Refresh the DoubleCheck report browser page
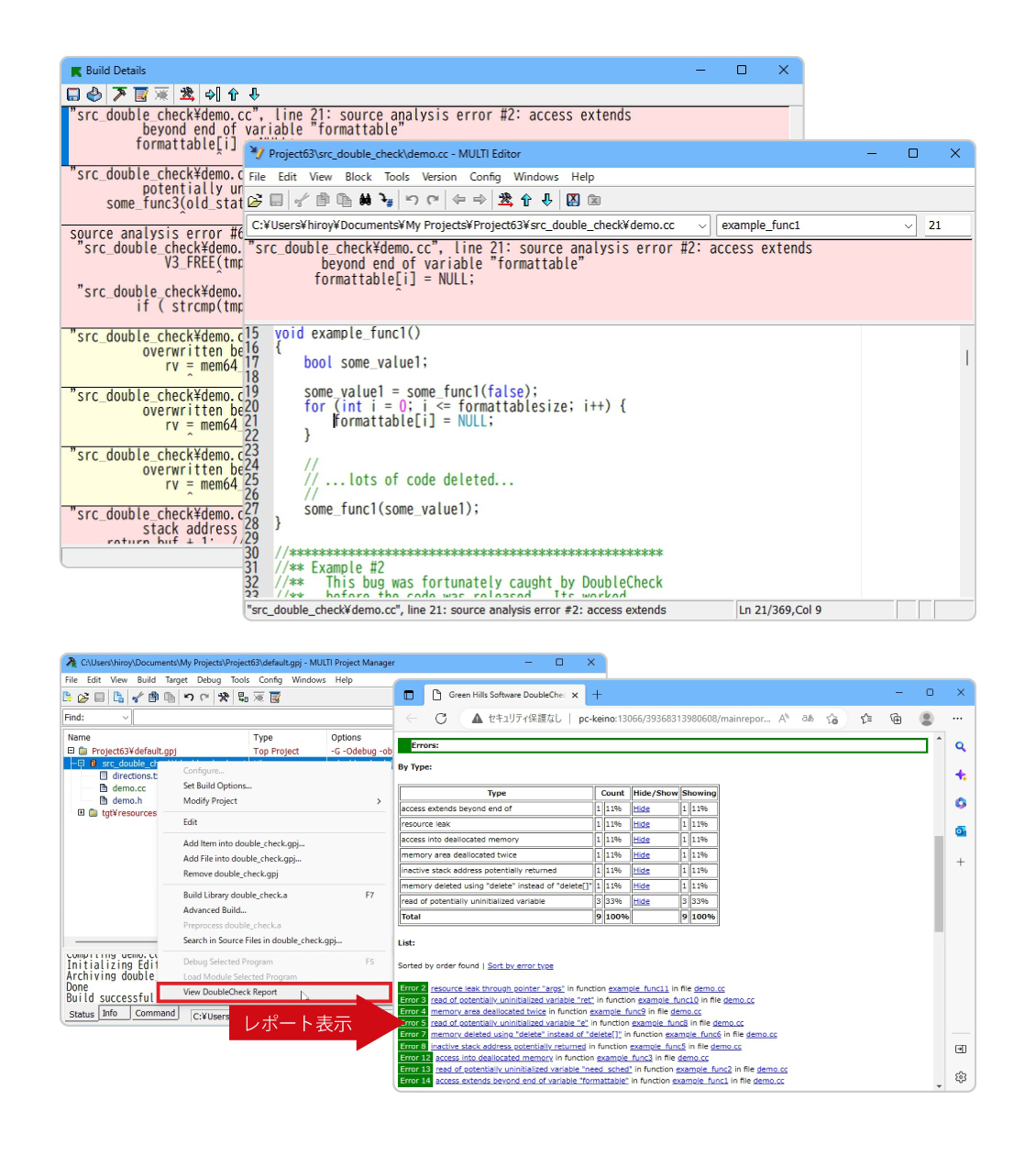1036x1155 pixels. click(441, 719)
